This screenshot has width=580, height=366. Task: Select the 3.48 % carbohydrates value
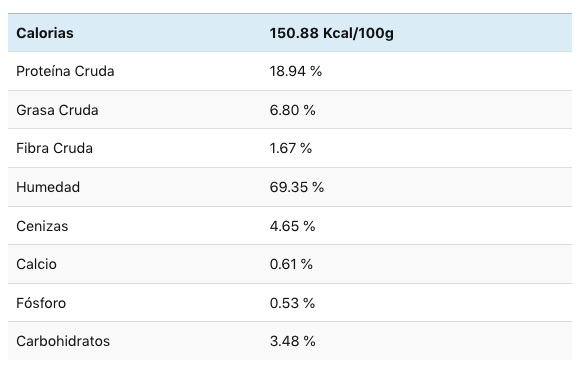[293, 341]
